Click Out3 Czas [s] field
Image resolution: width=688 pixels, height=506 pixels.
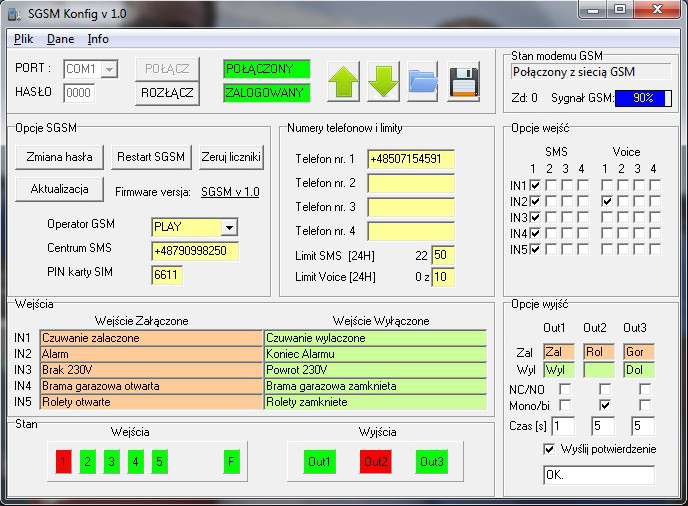[x=643, y=426]
